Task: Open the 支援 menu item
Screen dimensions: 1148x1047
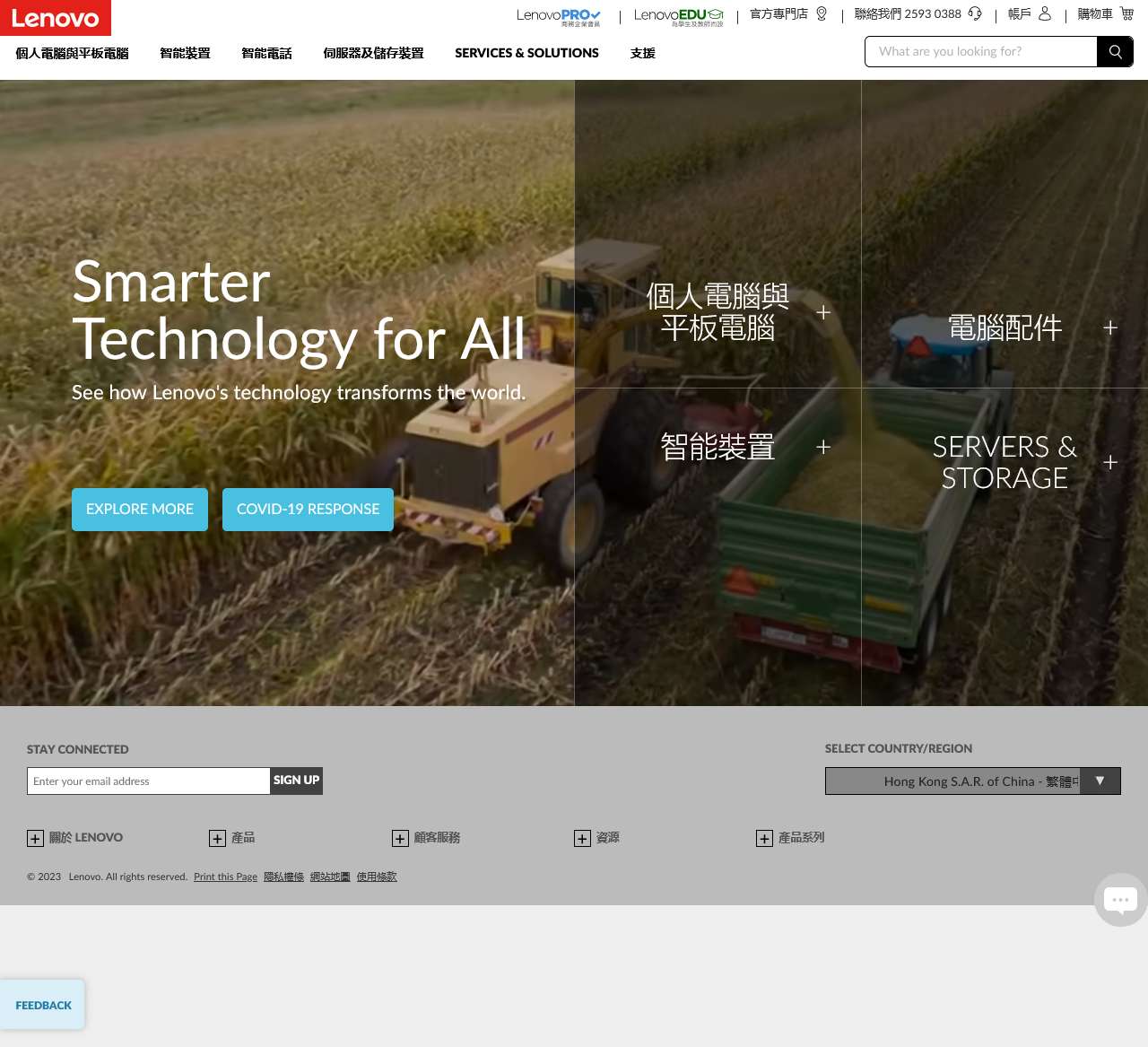Action: 642,53
